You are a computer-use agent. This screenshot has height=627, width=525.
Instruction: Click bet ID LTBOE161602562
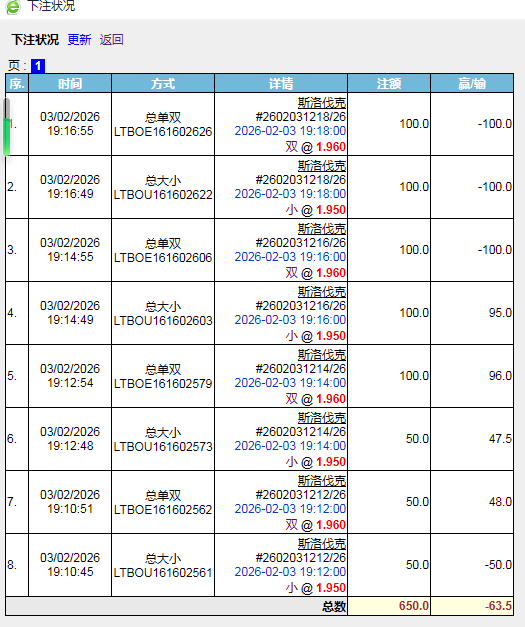click(163, 509)
